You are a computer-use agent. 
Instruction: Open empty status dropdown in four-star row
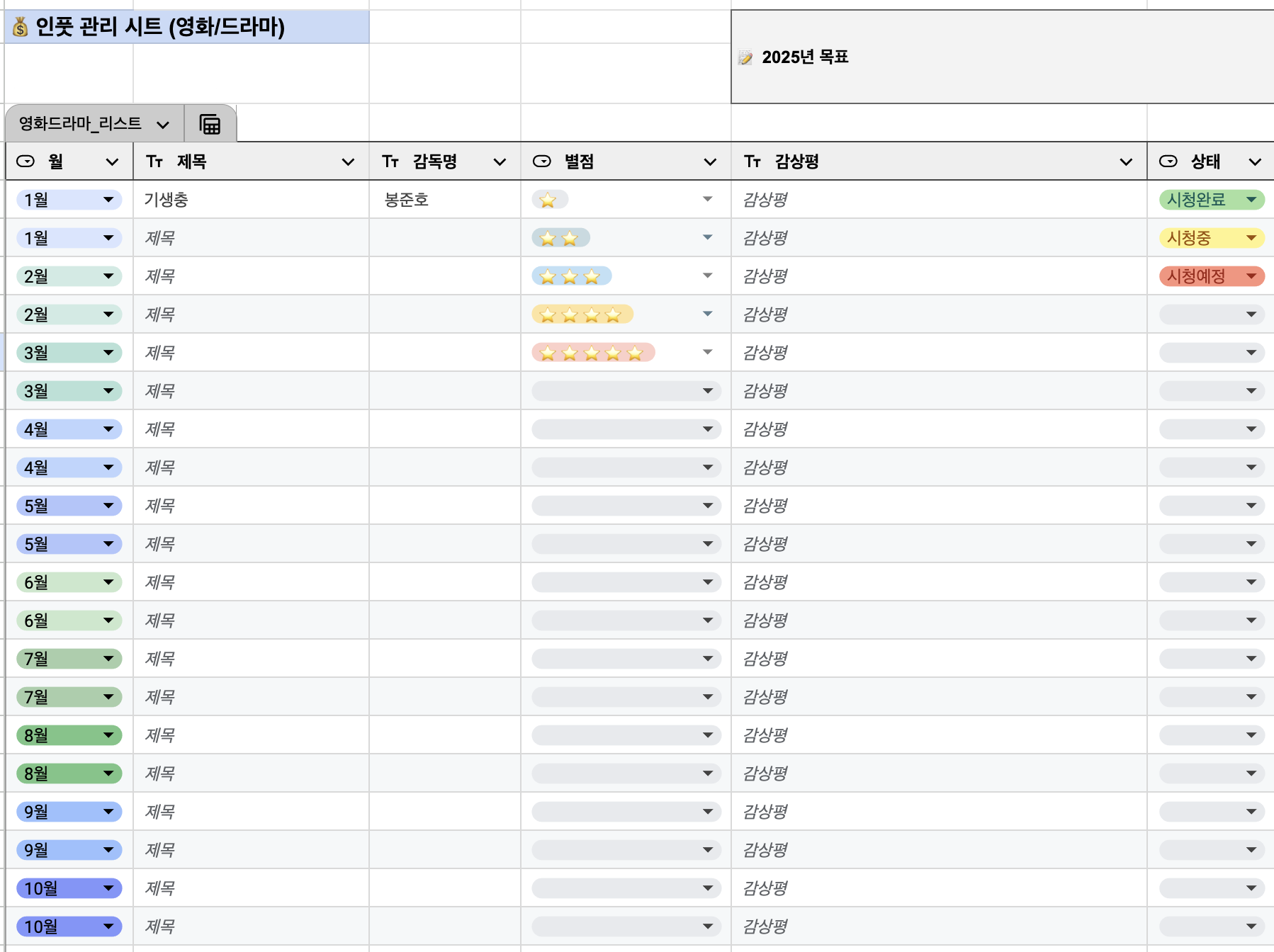(1212, 314)
